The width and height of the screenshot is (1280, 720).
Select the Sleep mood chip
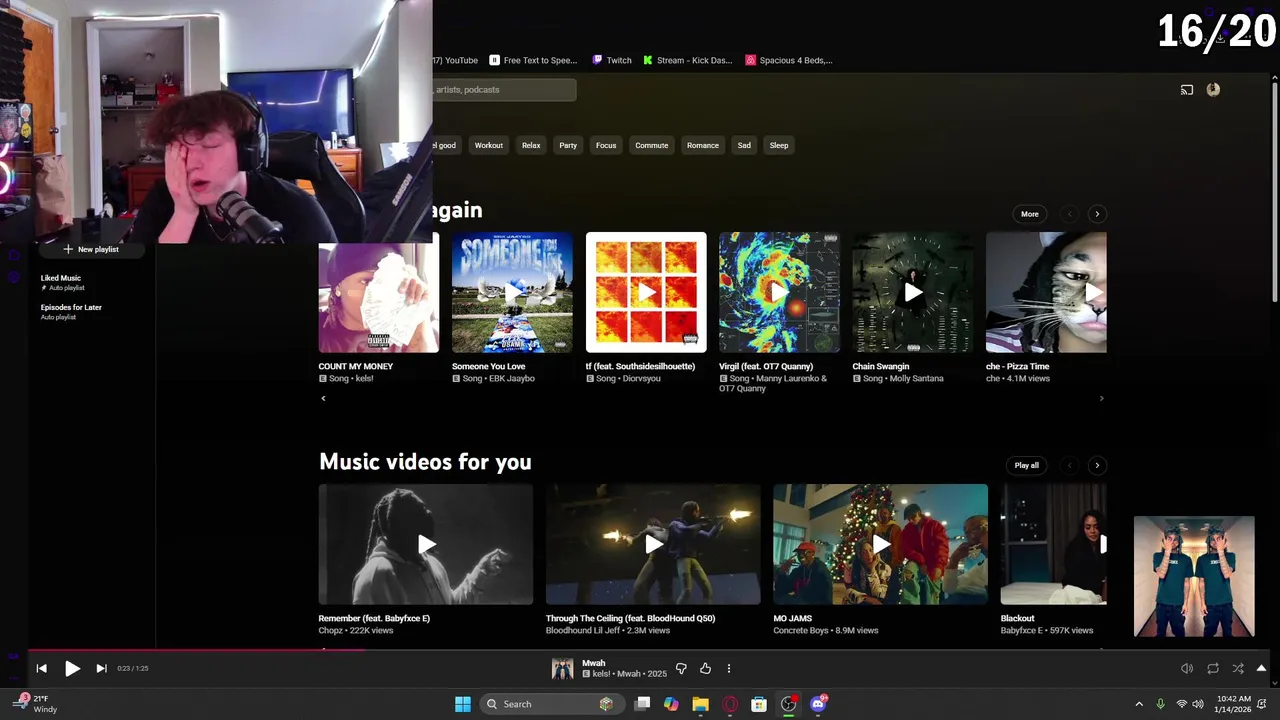point(779,145)
